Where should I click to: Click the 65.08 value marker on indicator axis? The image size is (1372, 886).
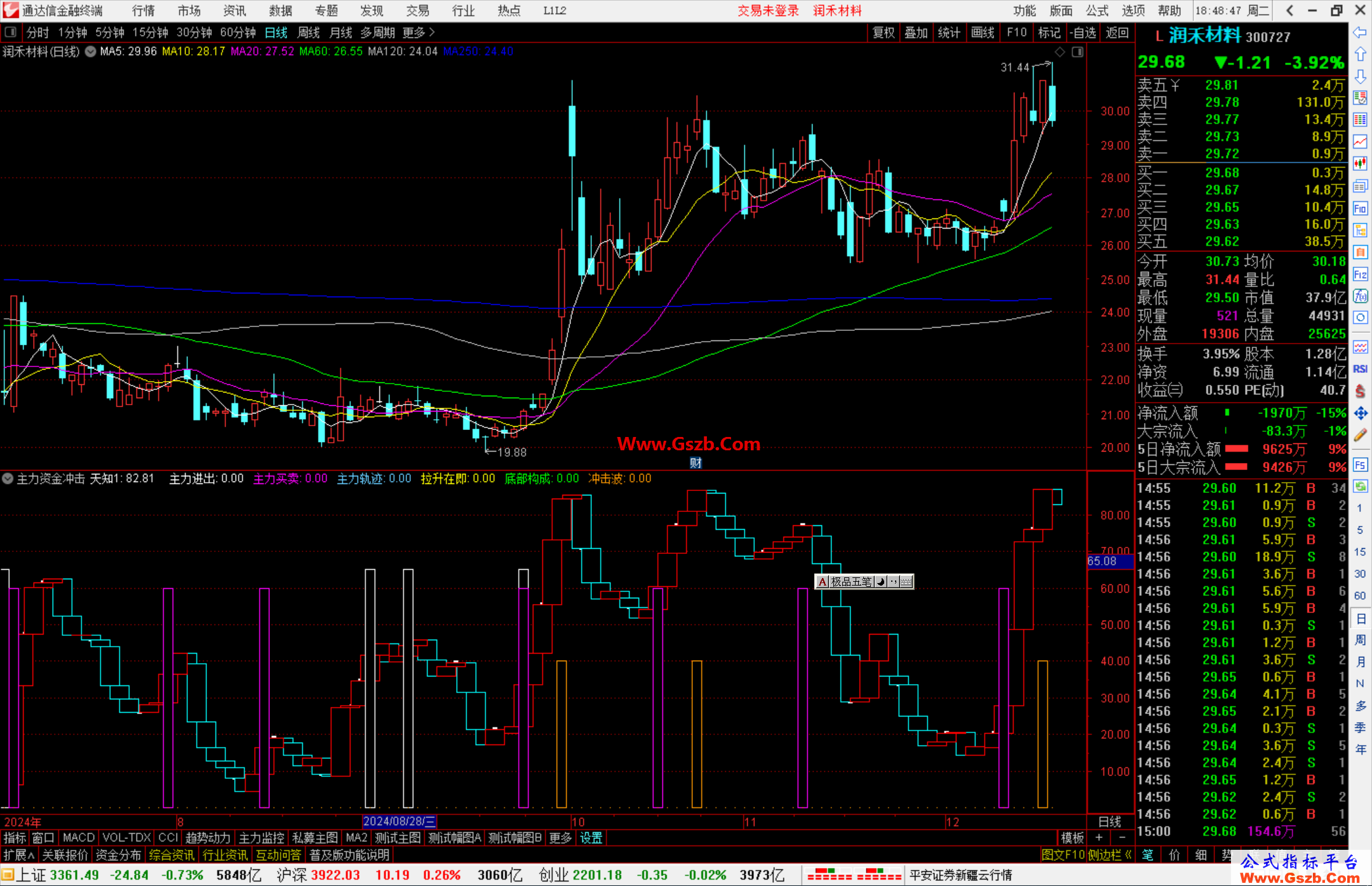(1109, 561)
